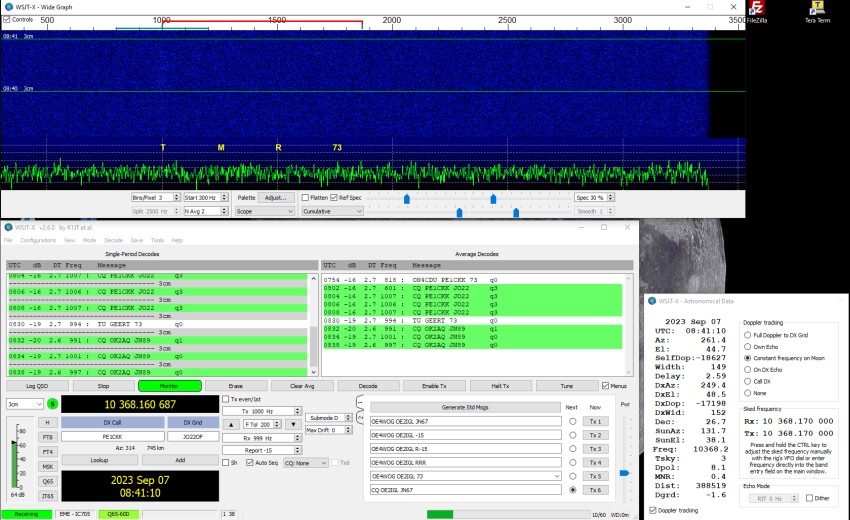Switch to FT8 mode button
This screenshot has width=850, height=520.
tap(47, 437)
